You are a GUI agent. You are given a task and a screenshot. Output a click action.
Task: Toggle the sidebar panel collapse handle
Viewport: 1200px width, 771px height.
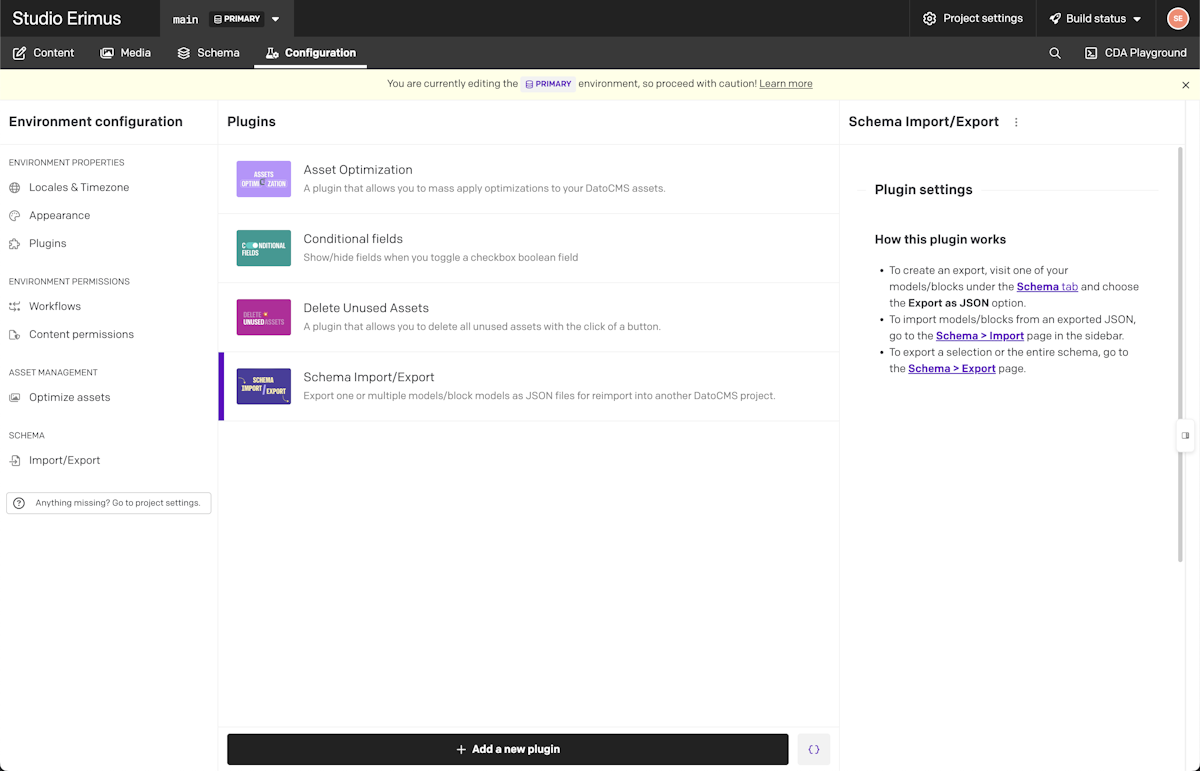(x=1185, y=436)
